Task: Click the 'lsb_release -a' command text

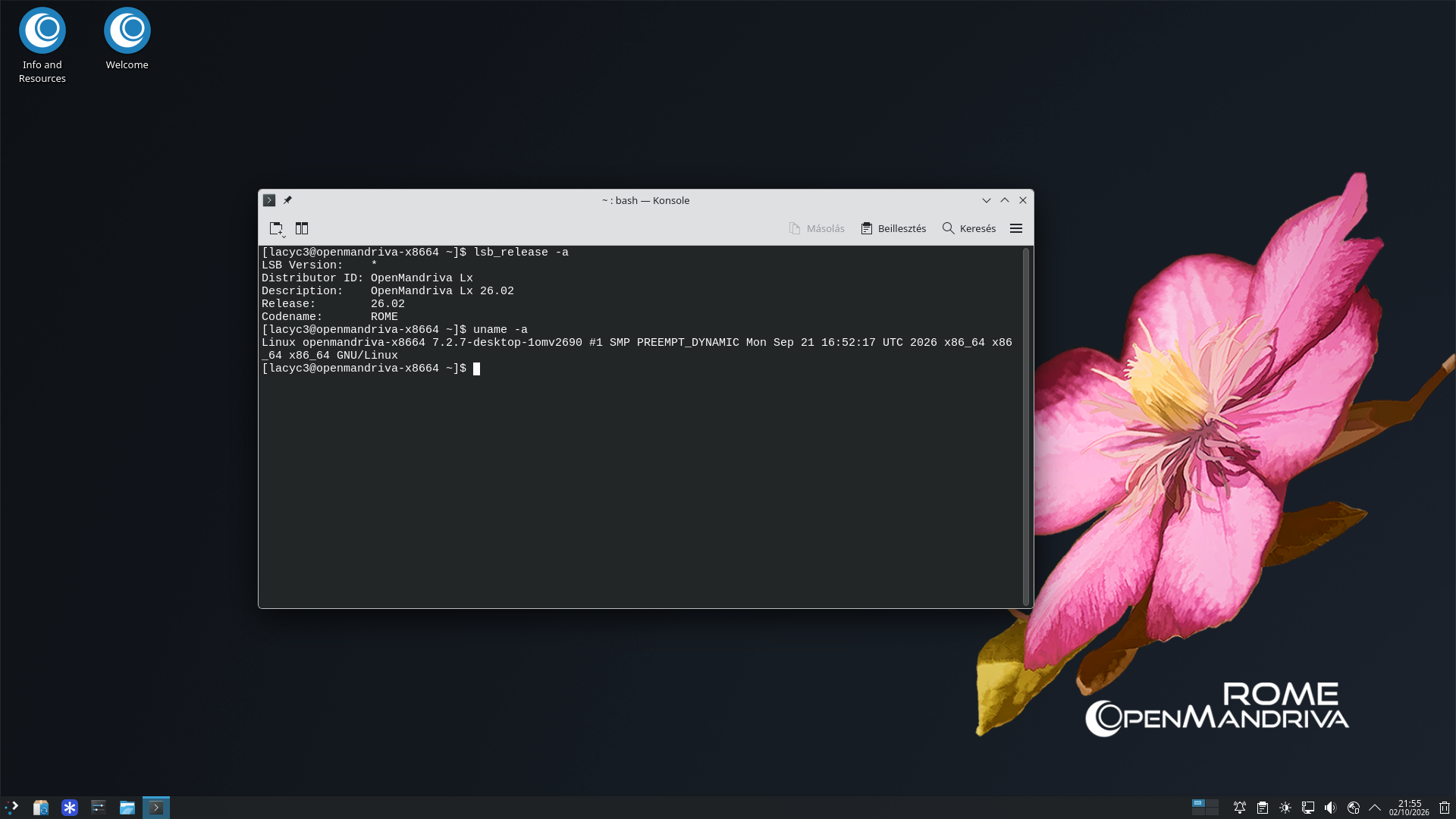Action: 521,253
